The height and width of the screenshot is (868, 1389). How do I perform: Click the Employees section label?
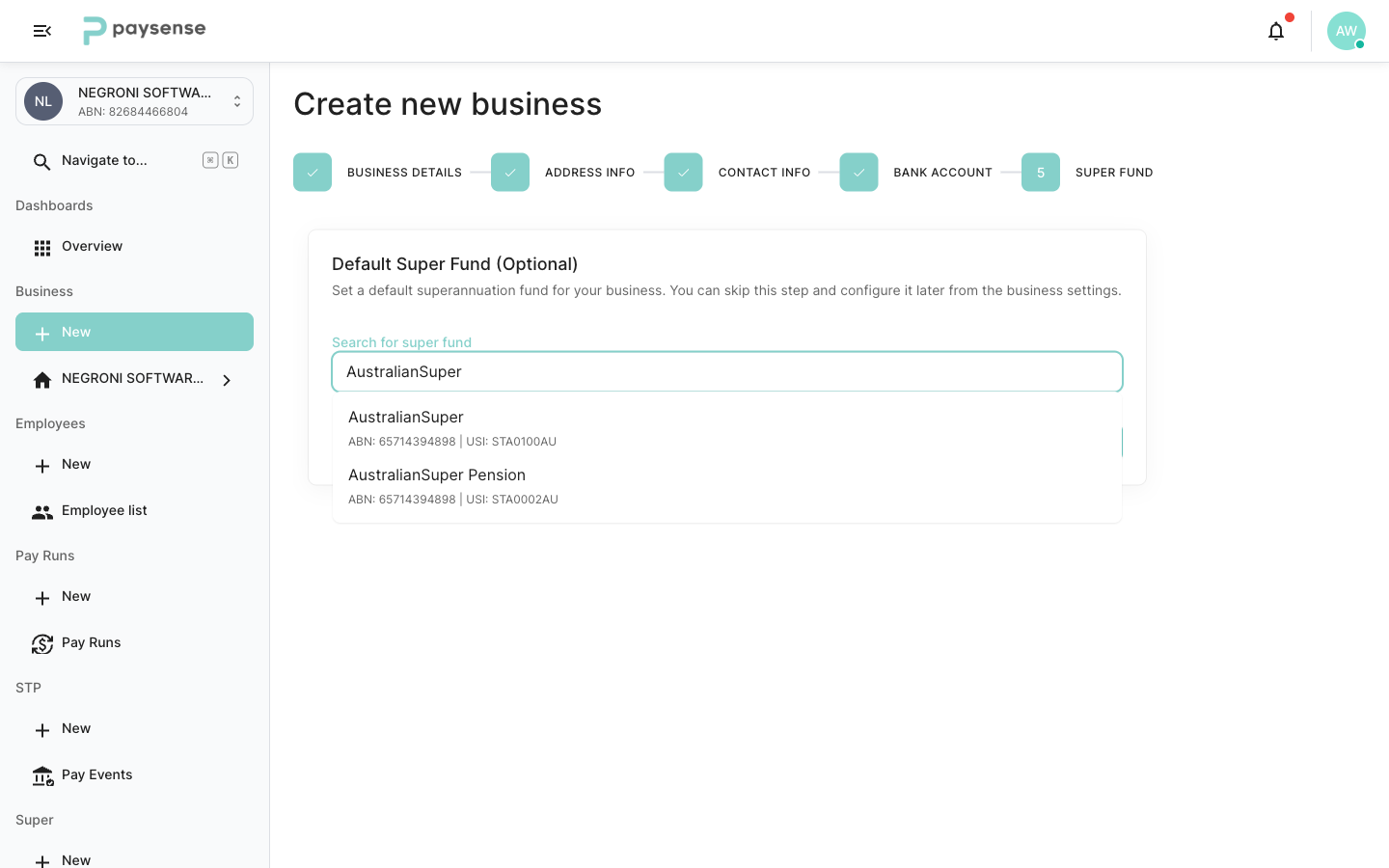[50, 423]
